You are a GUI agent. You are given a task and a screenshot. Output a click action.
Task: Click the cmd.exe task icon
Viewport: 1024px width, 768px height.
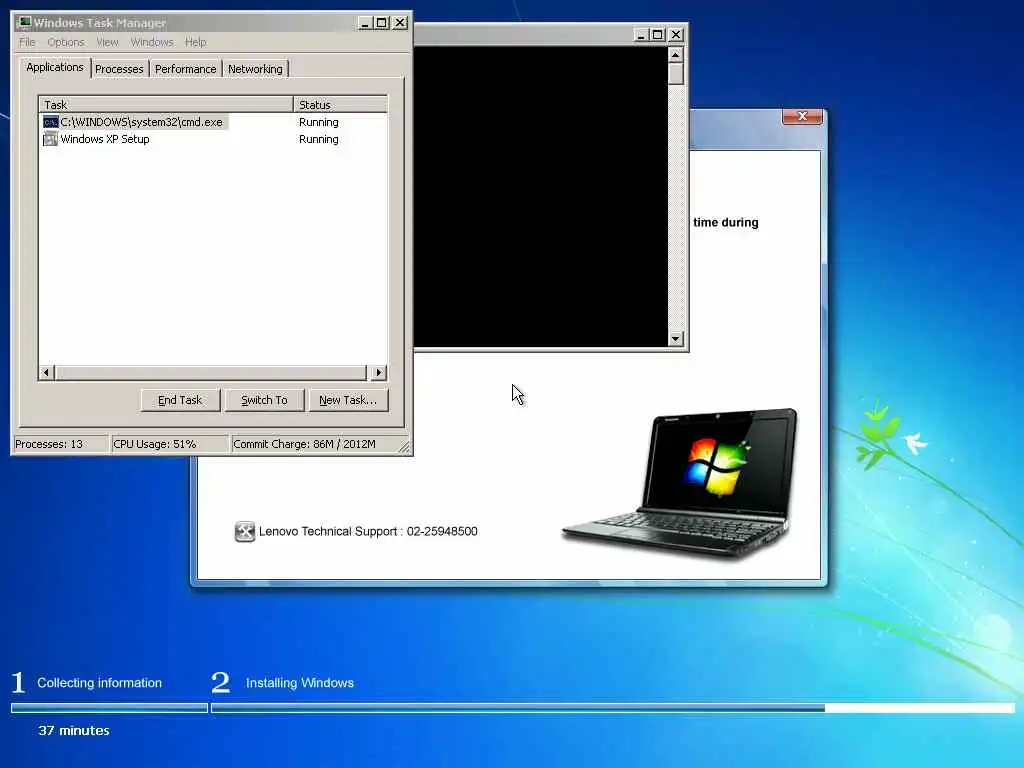pyautogui.click(x=50, y=122)
